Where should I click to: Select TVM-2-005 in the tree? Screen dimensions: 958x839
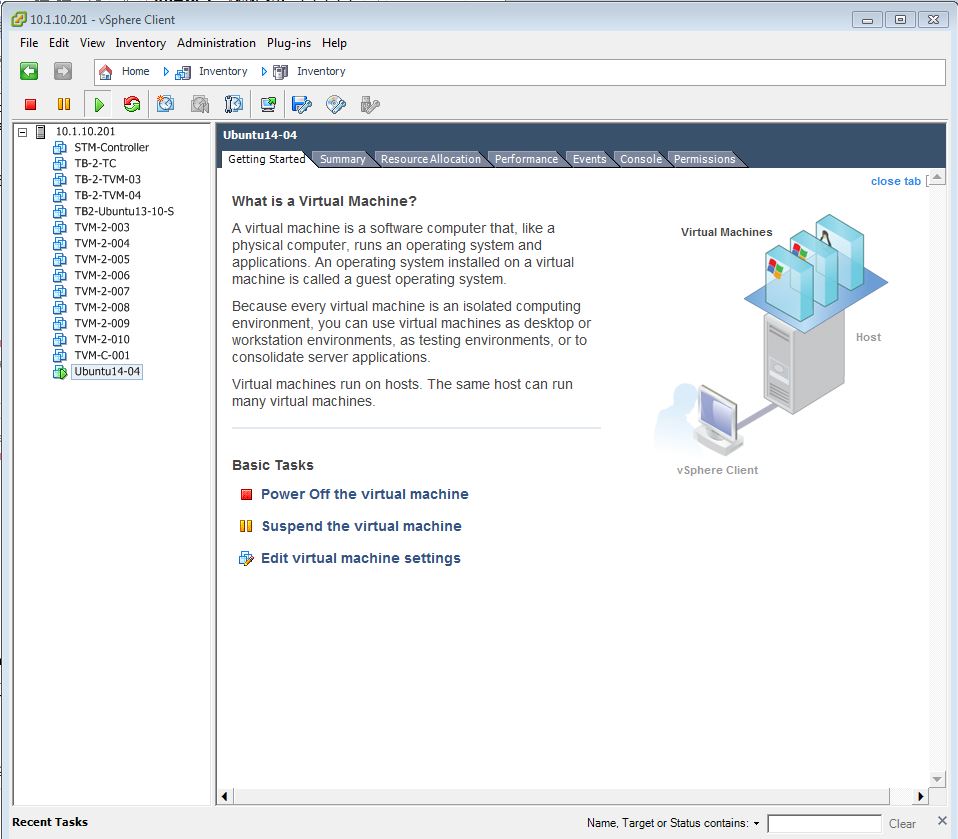tap(102, 259)
